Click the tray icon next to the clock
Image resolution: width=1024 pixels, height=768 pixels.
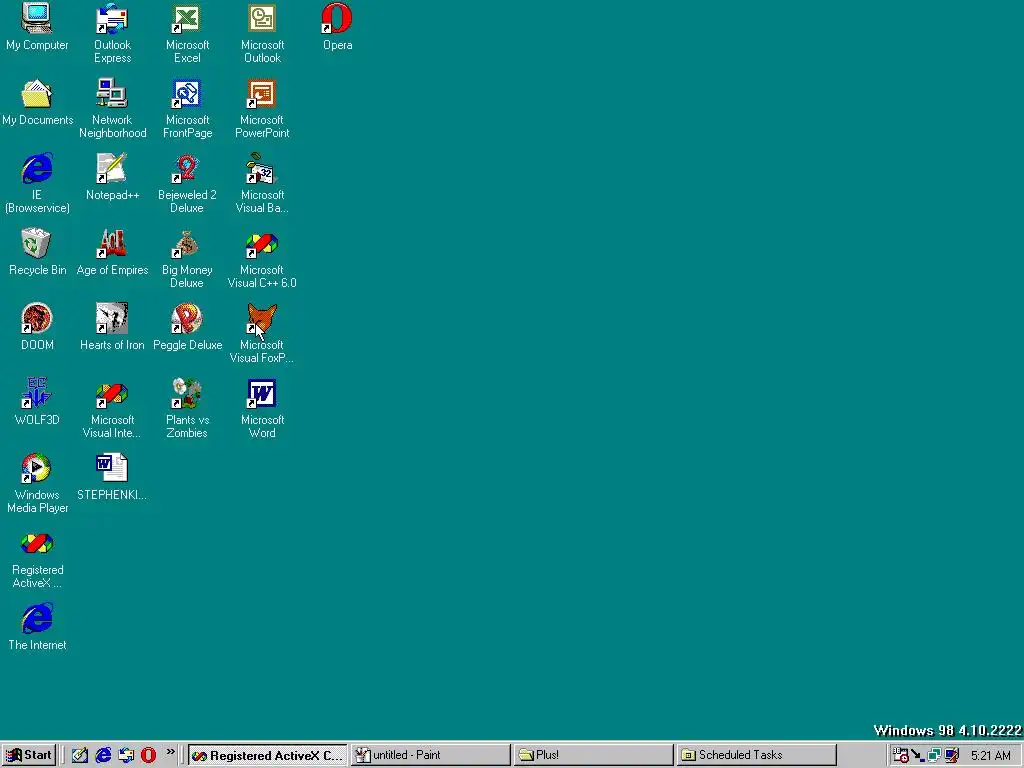coord(952,755)
